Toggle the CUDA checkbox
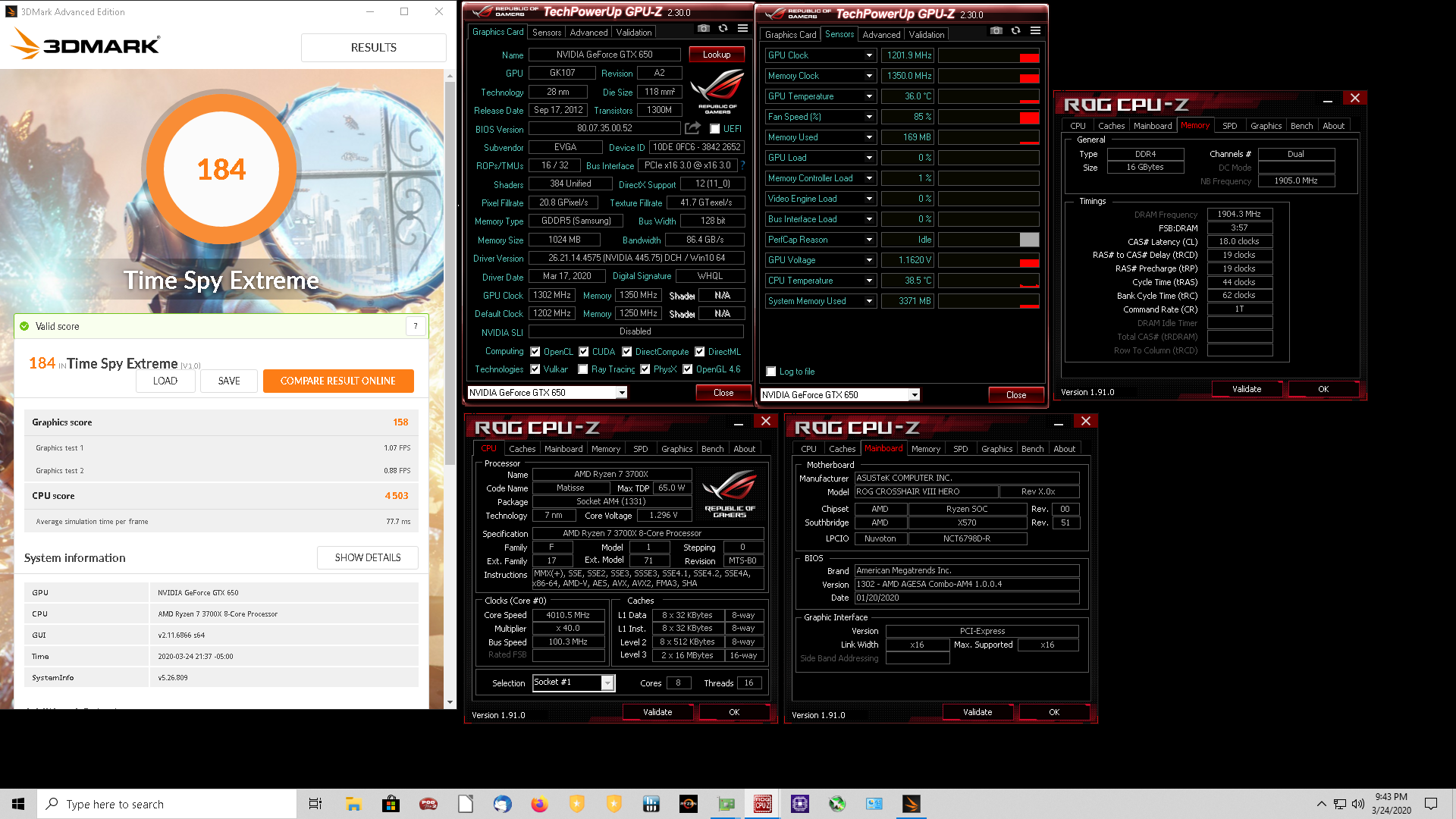Screen dimensions: 1456x819 (584, 352)
